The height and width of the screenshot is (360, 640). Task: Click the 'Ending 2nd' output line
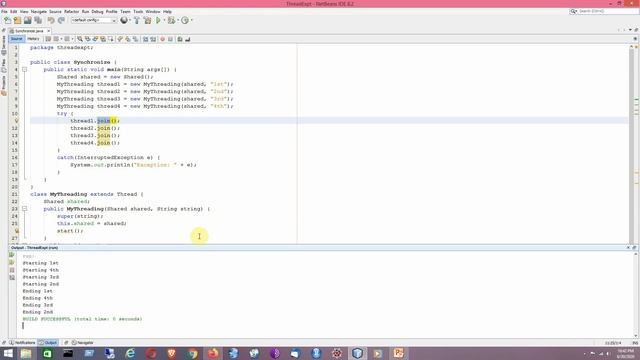[x=38, y=312]
